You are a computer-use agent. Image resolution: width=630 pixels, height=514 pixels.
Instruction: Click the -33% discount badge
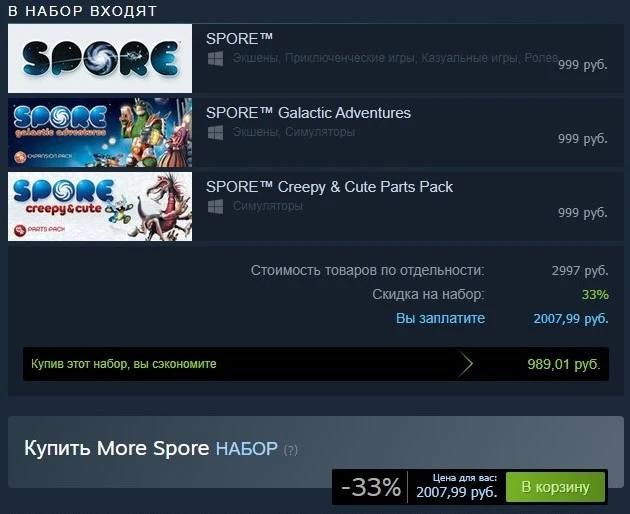click(x=371, y=487)
